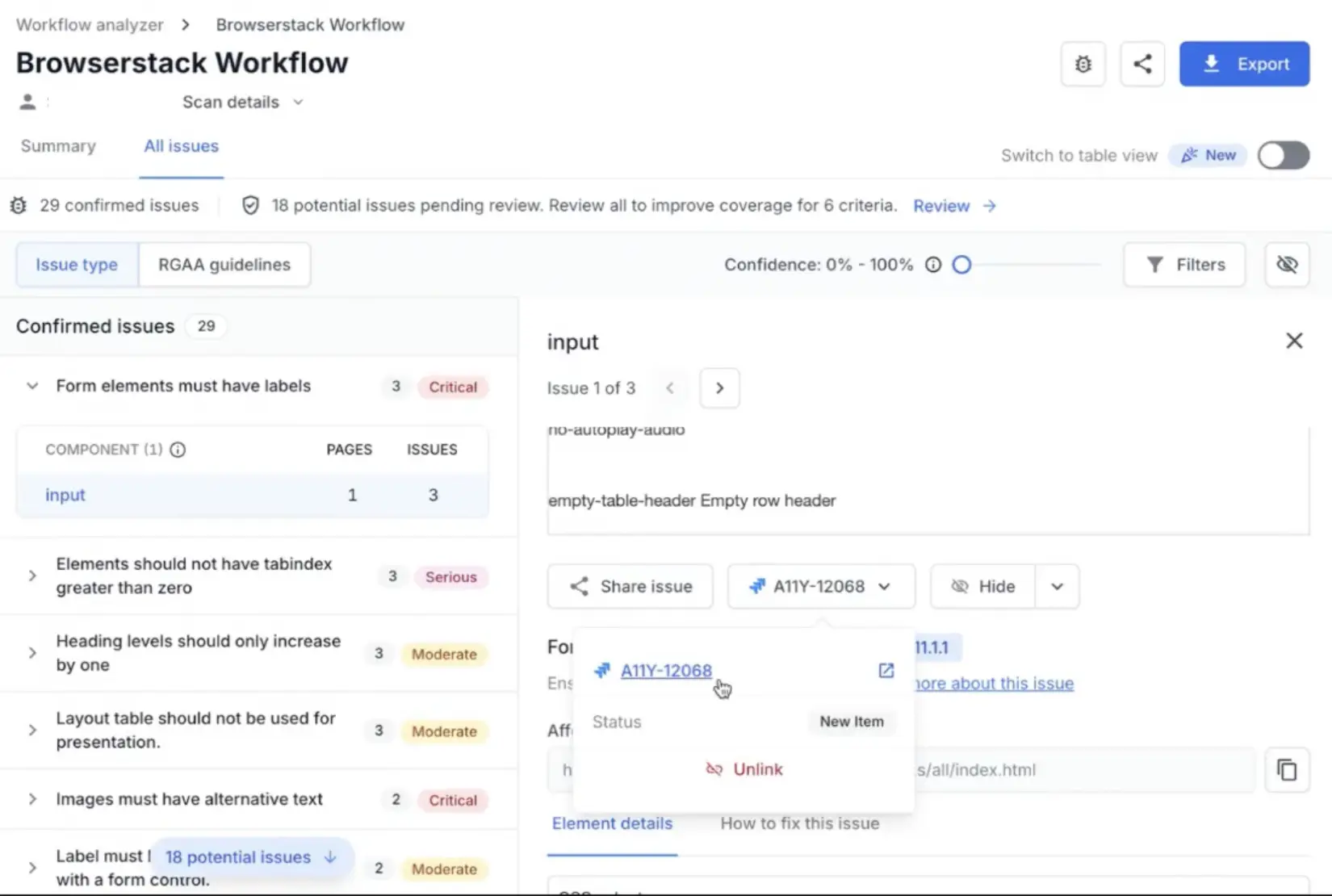Click the New badge near table view
The width and height of the screenshot is (1332, 896).
[x=1208, y=155]
